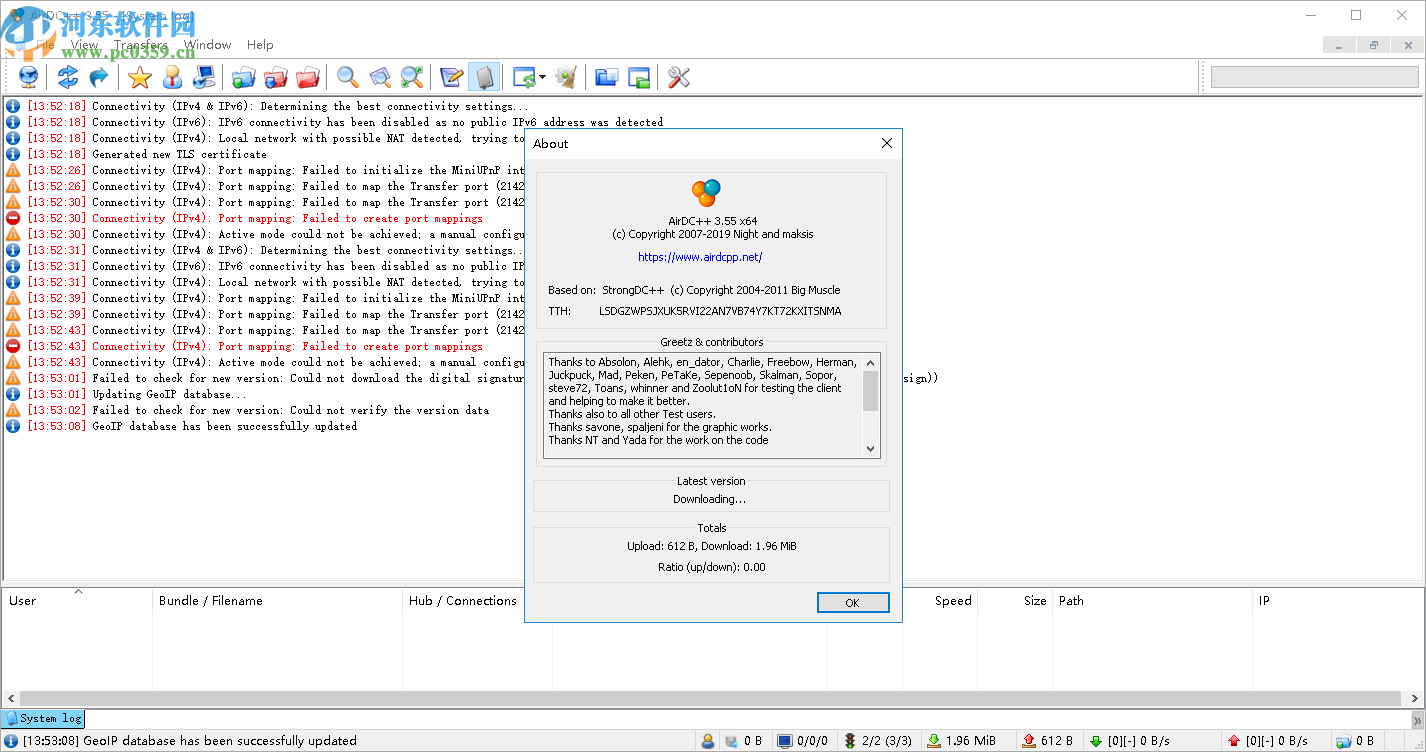Image resolution: width=1426 pixels, height=752 pixels.
Task: Open the Download Queue folder icon
Action: (244, 77)
